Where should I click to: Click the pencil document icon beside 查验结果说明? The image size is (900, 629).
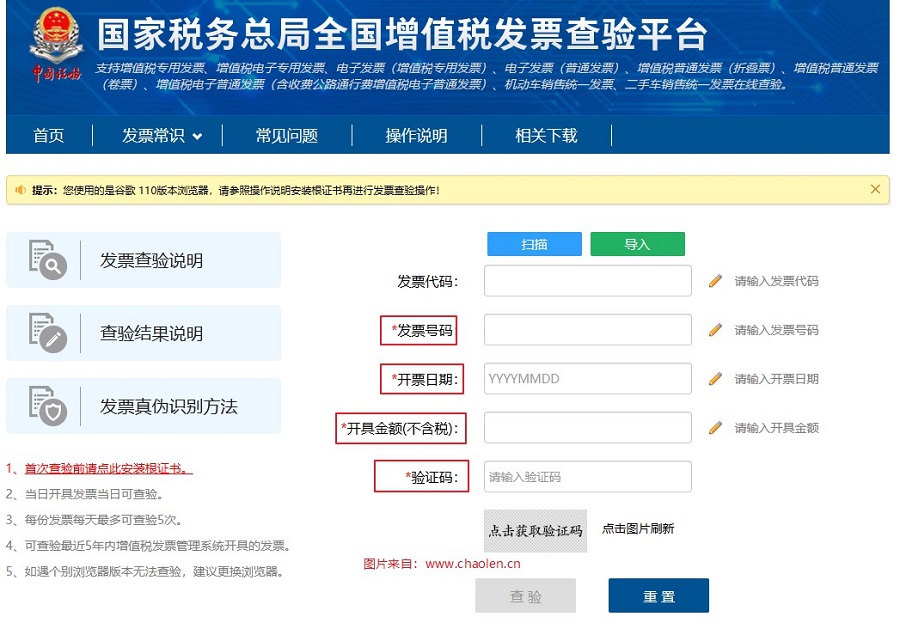pos(48,333)
